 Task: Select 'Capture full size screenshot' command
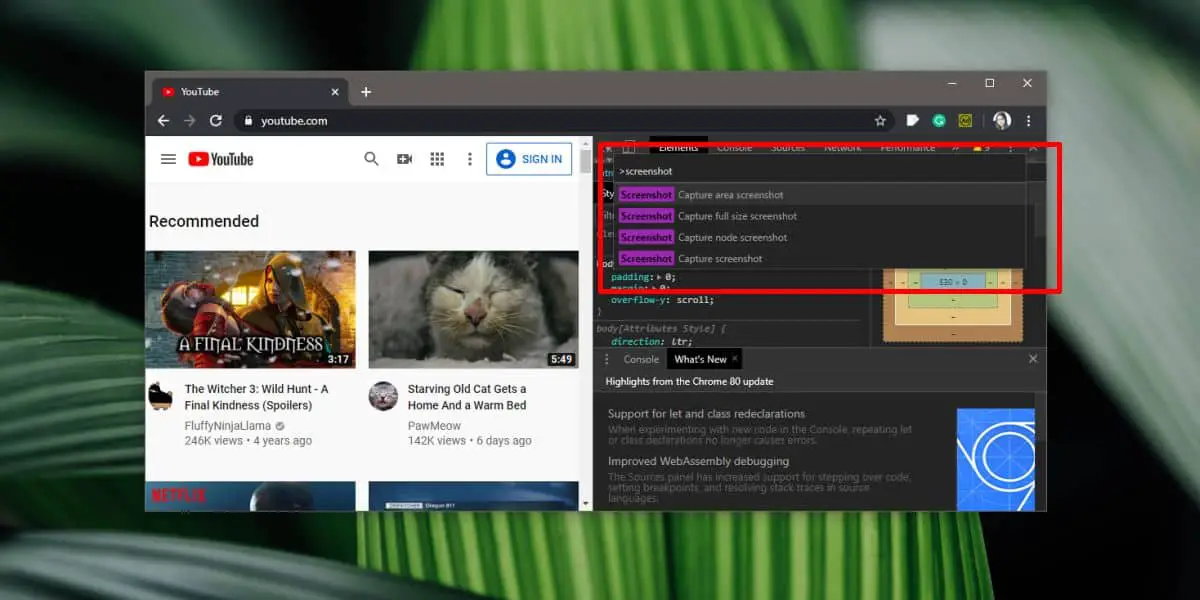pos(819,216)
